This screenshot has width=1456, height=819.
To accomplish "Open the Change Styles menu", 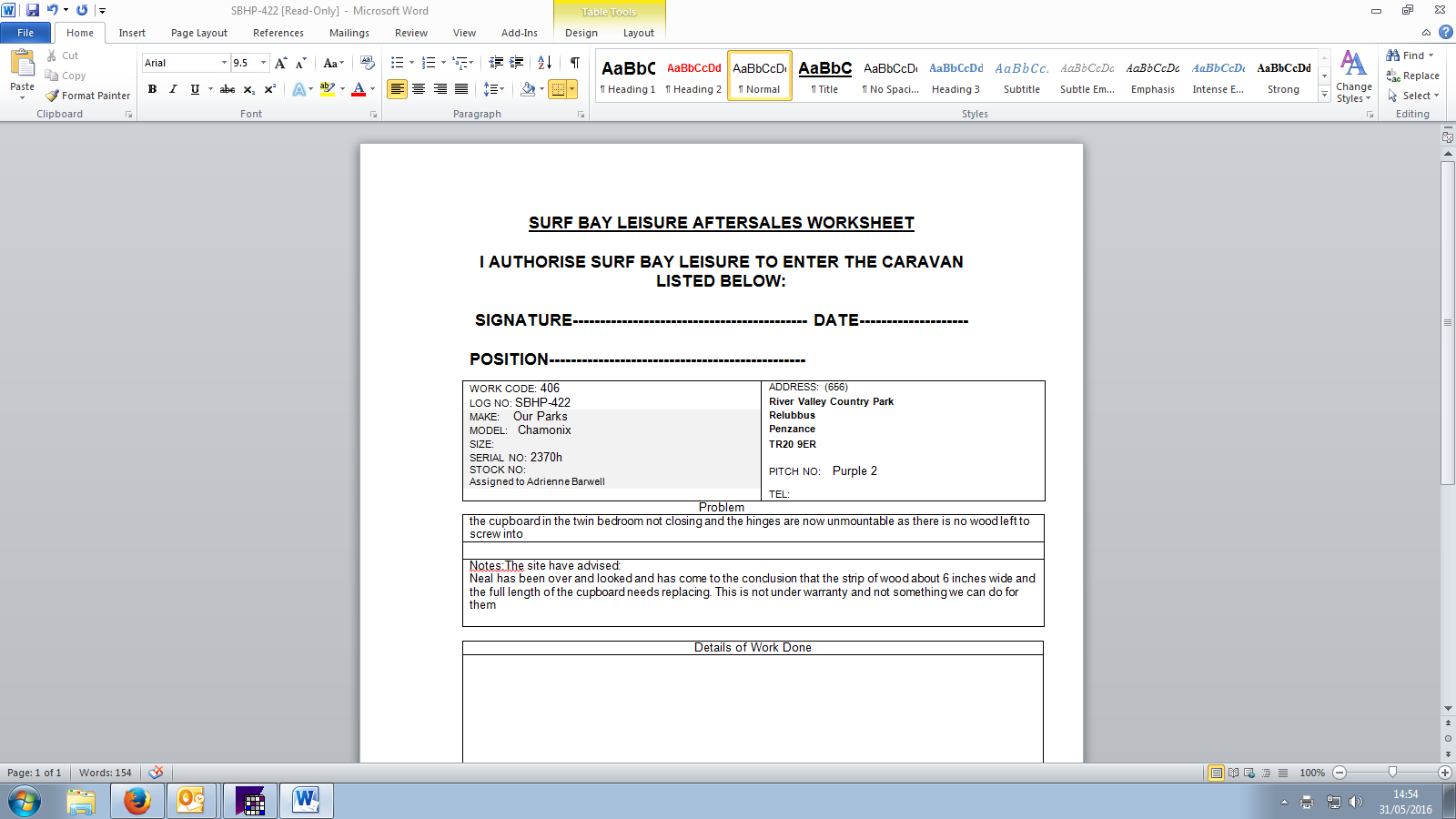I will click(1354, 76).
